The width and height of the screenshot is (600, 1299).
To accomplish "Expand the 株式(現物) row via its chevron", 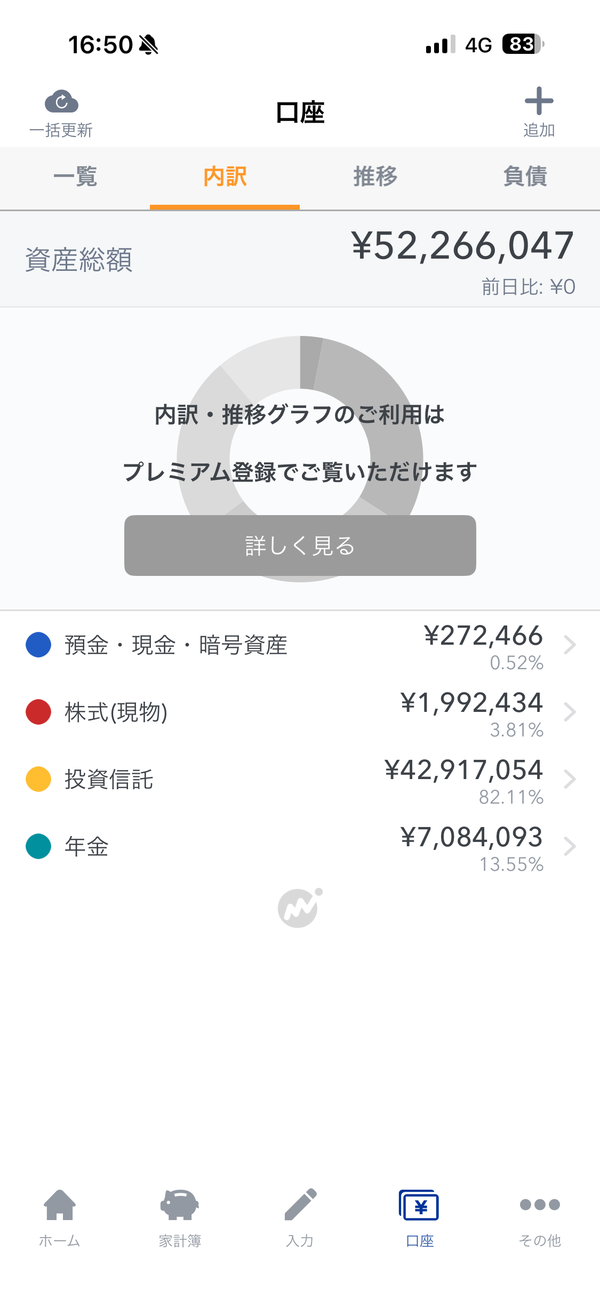I will click(568, 712).
